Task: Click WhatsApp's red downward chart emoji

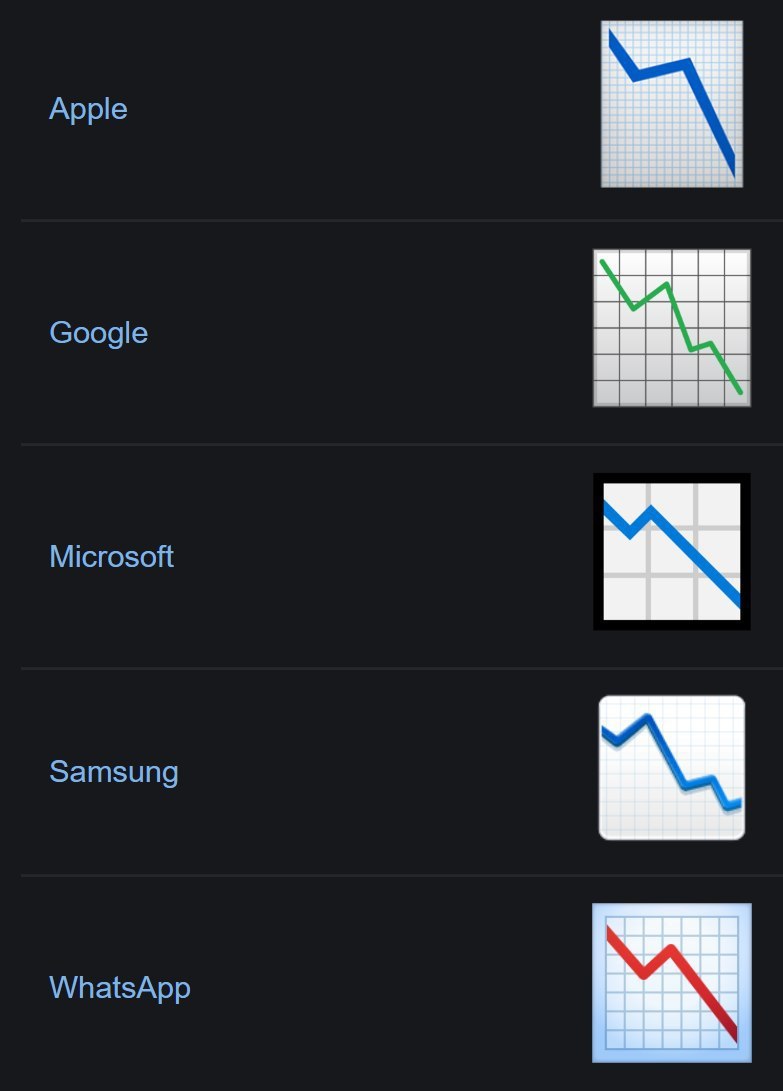Action: pos(672,983)
